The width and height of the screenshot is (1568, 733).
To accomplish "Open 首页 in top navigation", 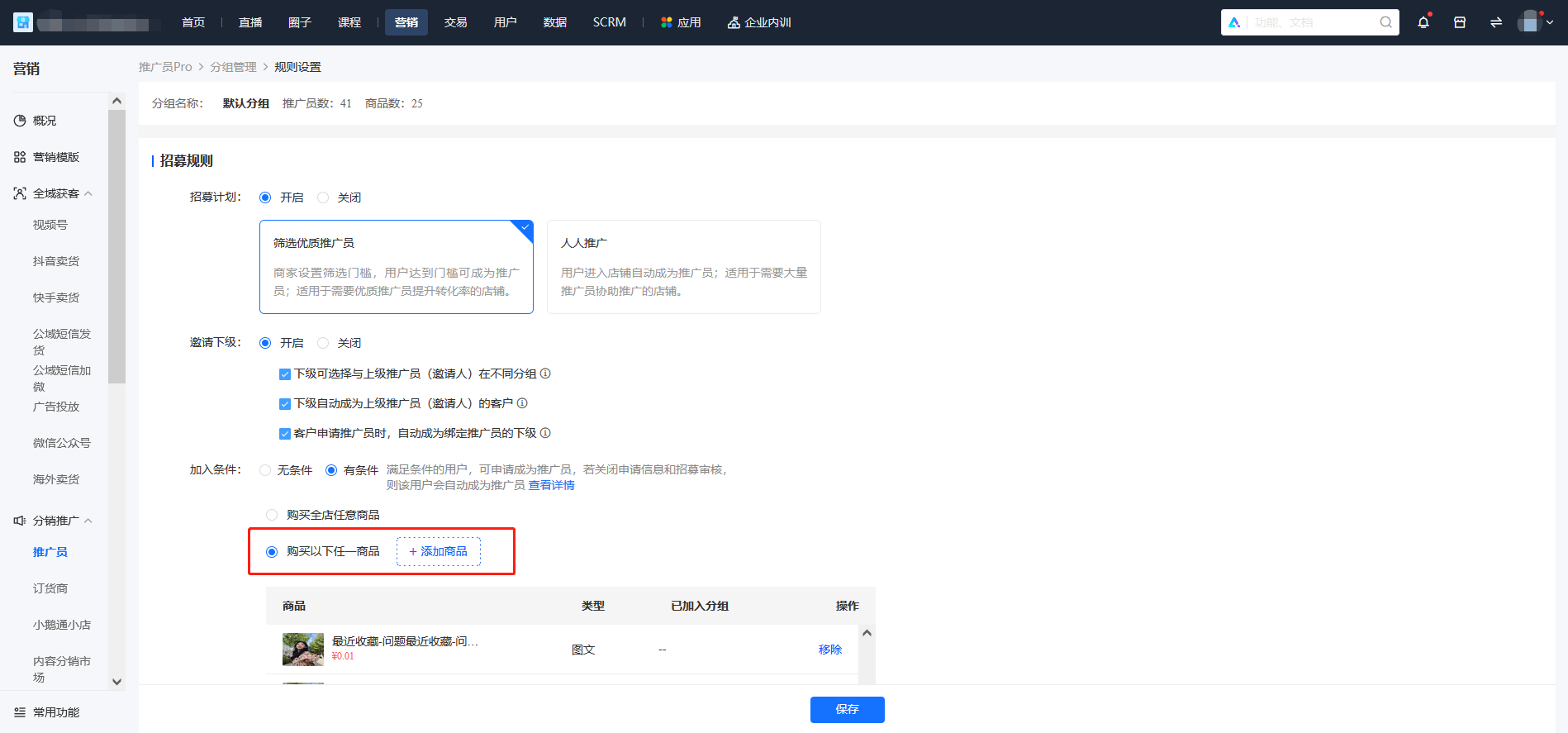I will [193, 22].
